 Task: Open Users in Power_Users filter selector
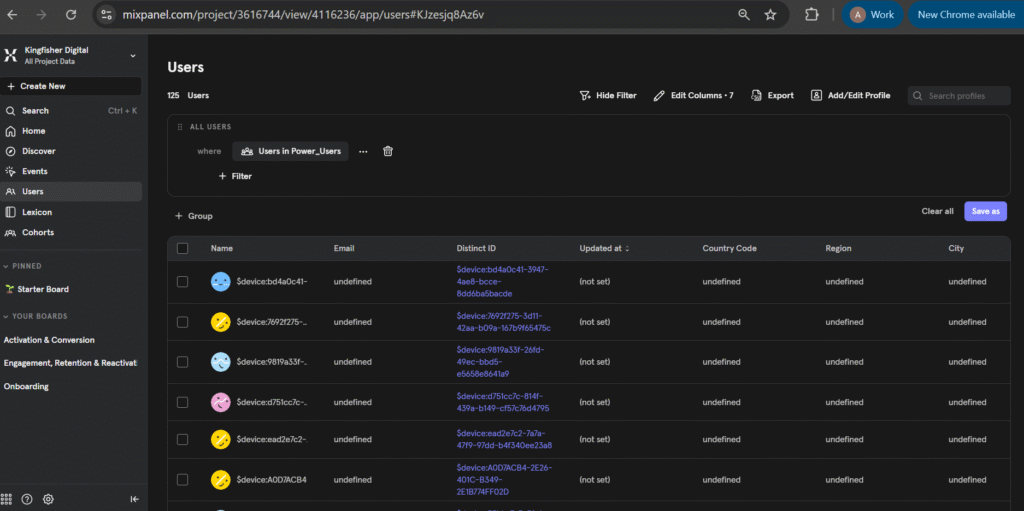pyautogui.click(x=291, y=152)
